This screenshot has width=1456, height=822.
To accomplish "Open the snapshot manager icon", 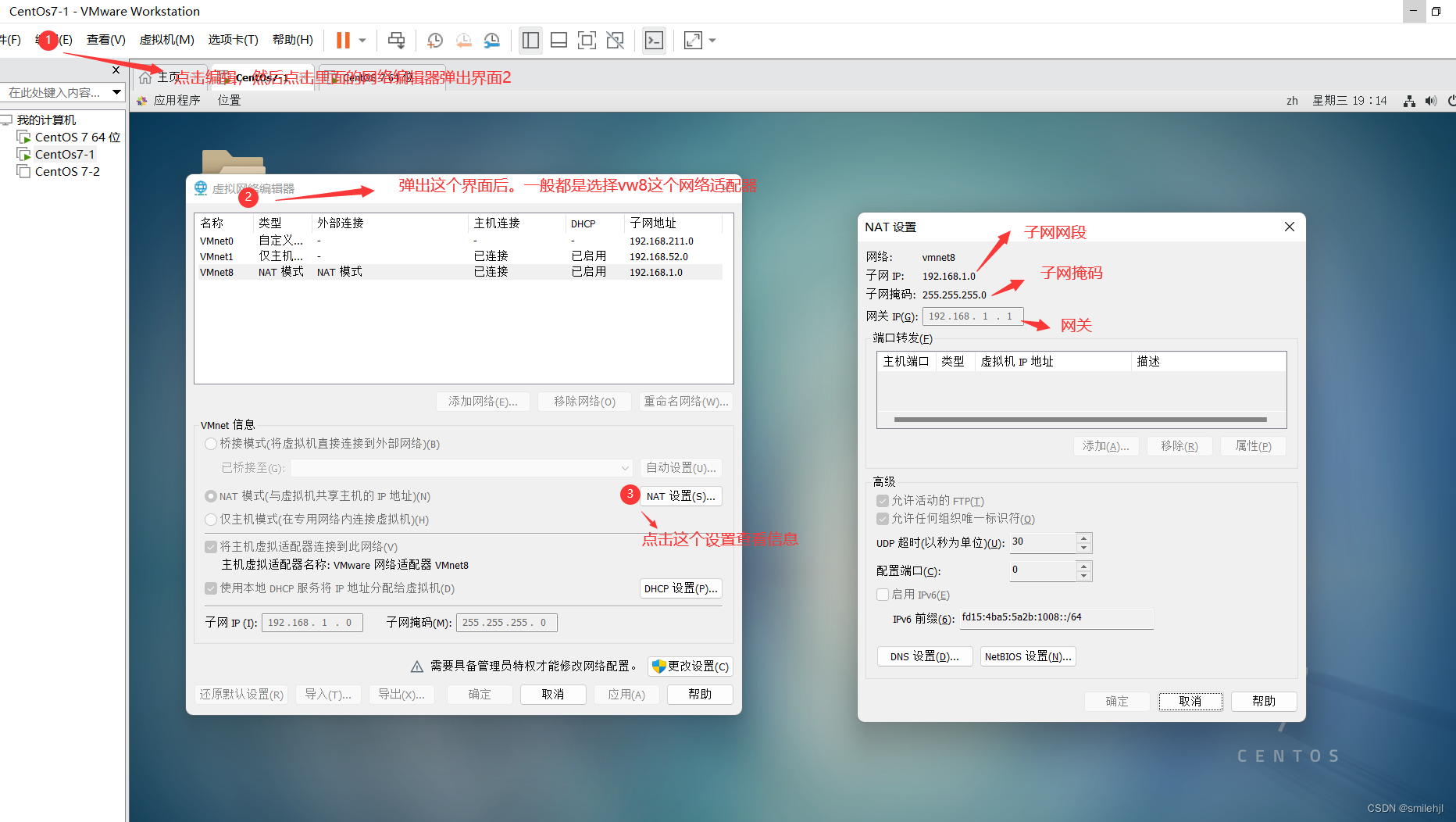I will tap(491, 41).
